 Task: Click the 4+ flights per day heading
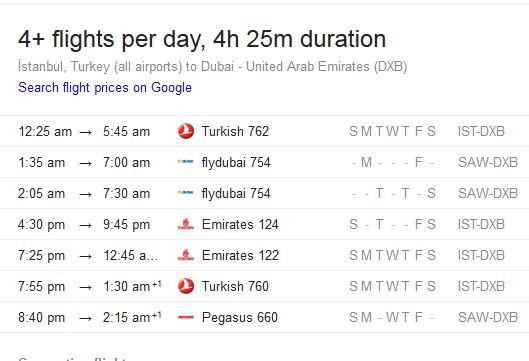[x=202, y=39]
